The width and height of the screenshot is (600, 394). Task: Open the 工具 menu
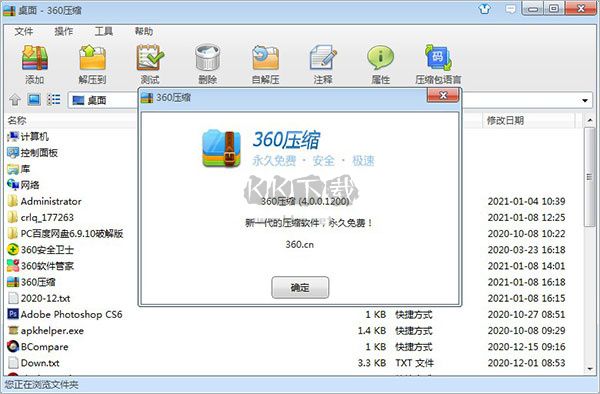pyautogui.click(x=104, y=31)
